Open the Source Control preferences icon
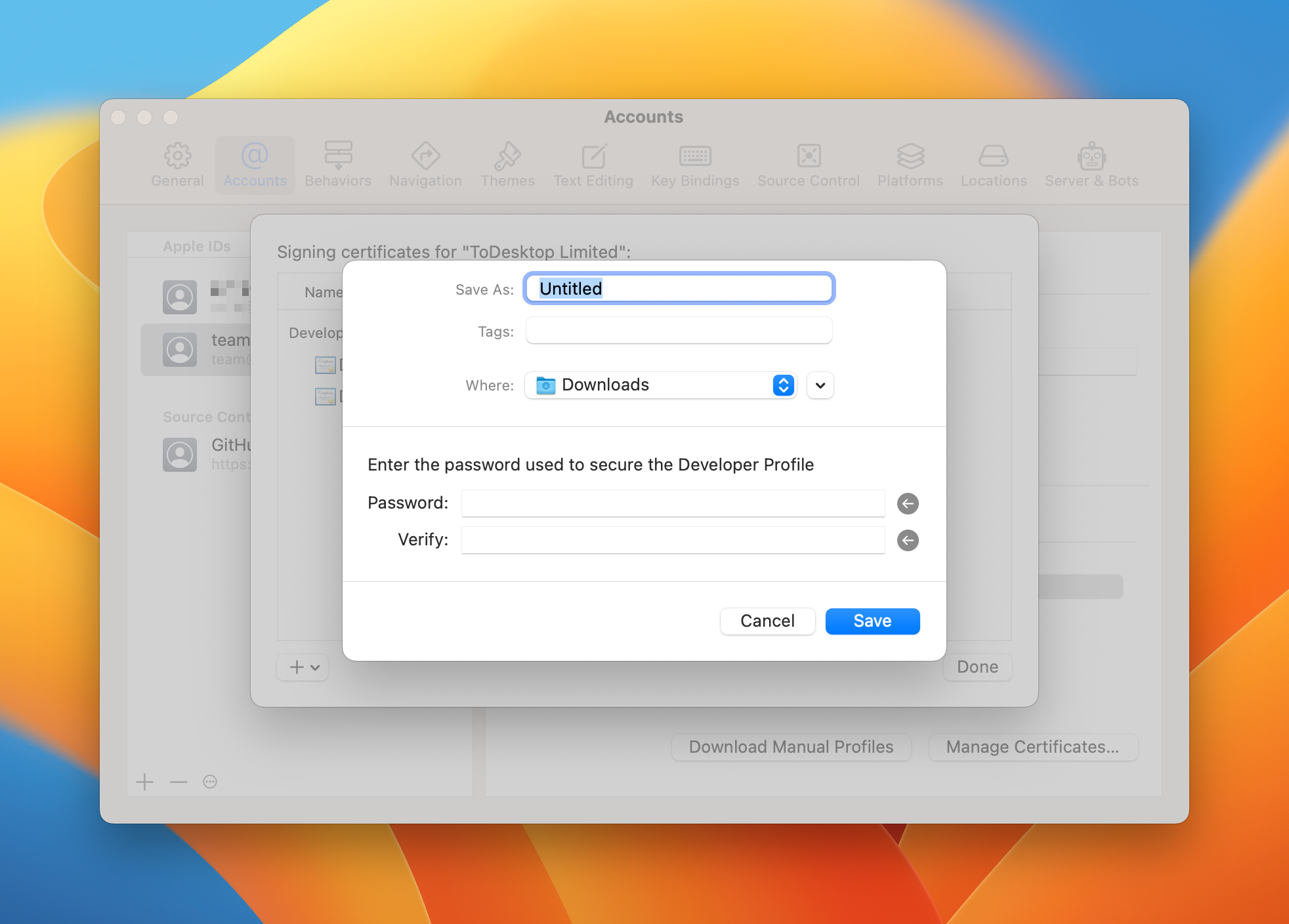Screen dimensions: 1289x924 click(x=809, y=156)
